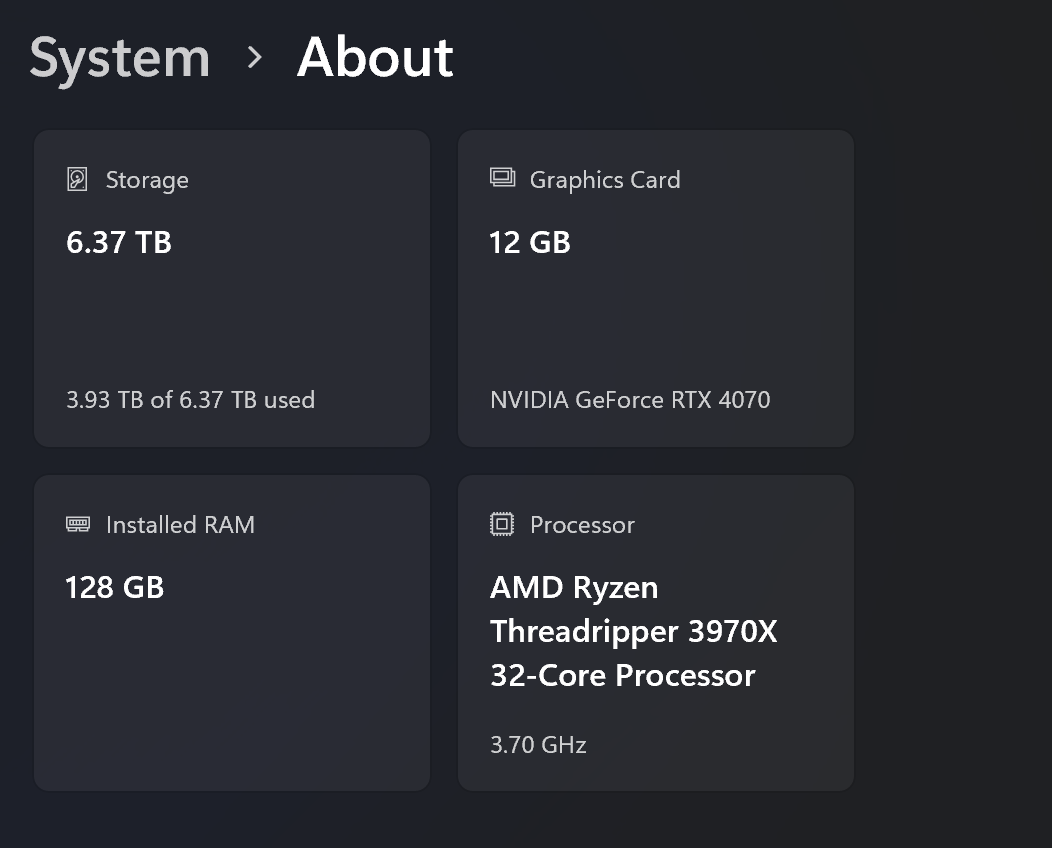
Task: Click the Storage drive icon
Action: [x=77, y=180]
